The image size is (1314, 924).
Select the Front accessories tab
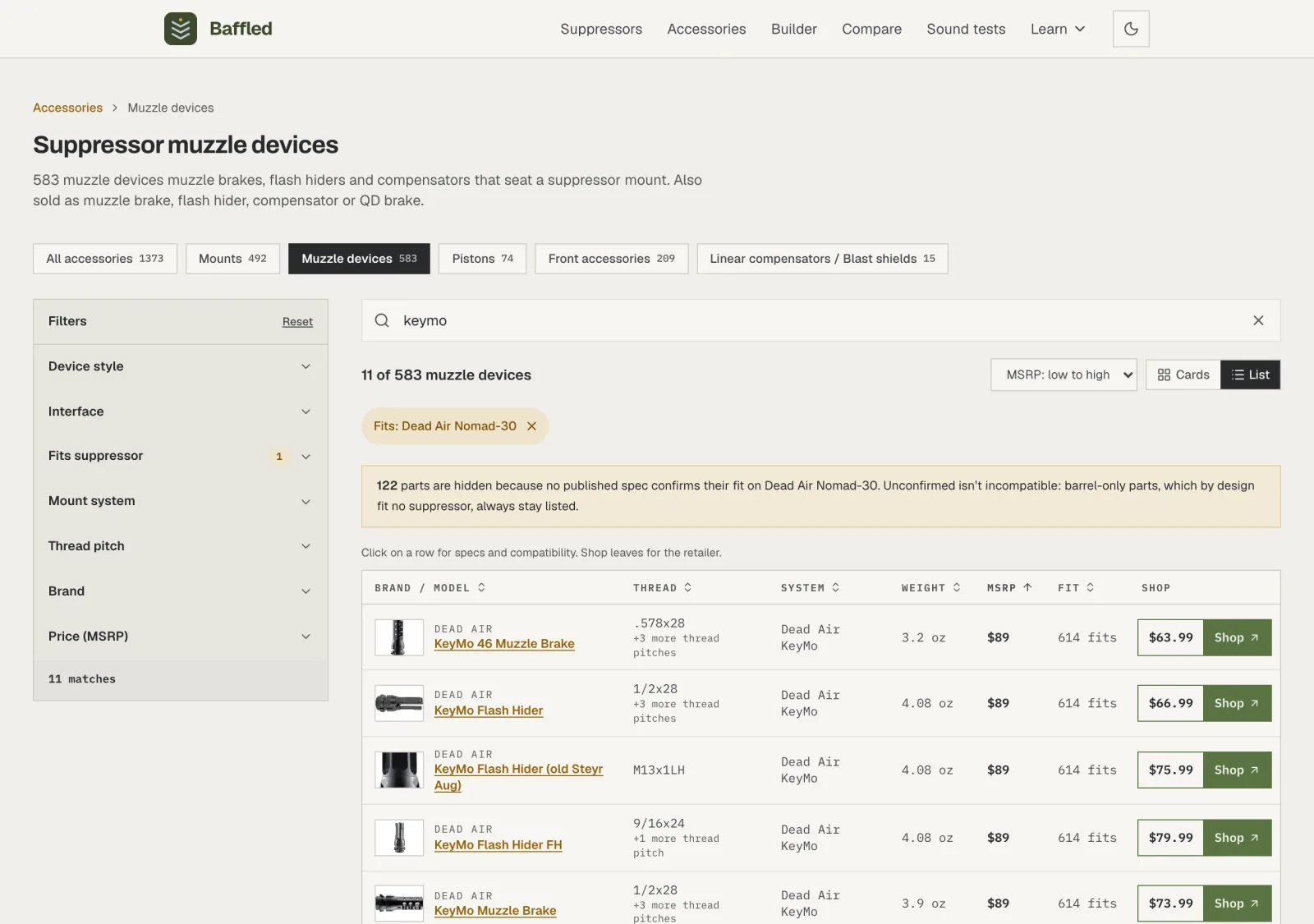(612, 259)
